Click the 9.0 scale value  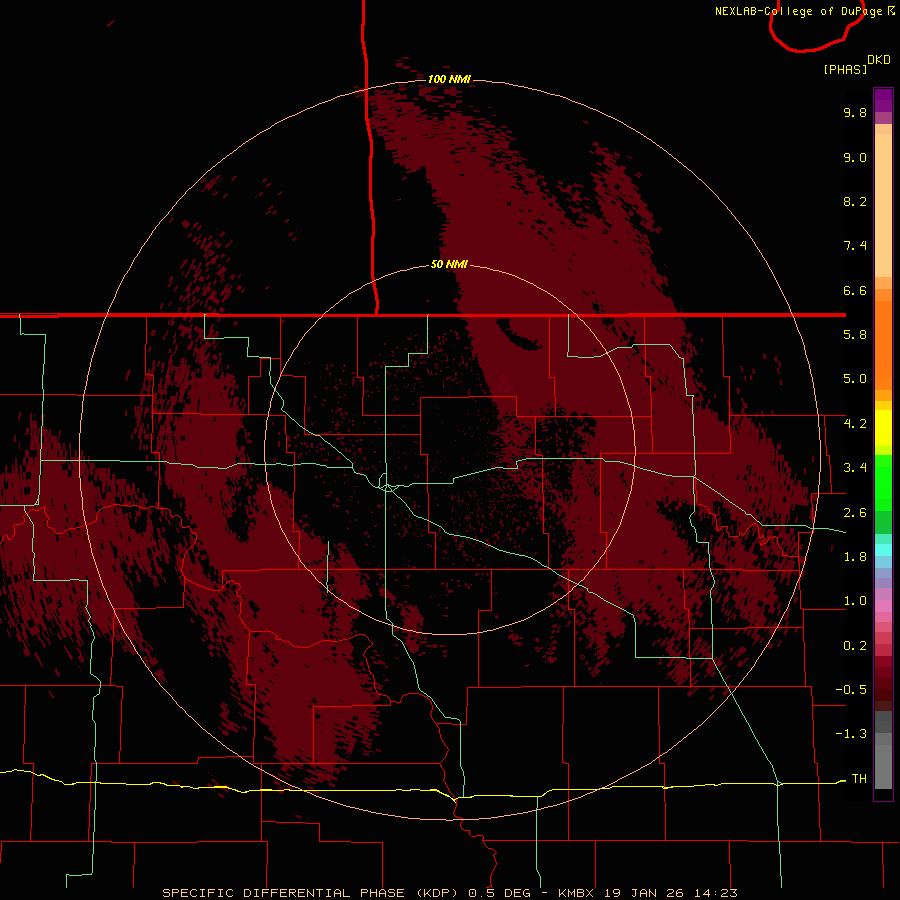855,157
